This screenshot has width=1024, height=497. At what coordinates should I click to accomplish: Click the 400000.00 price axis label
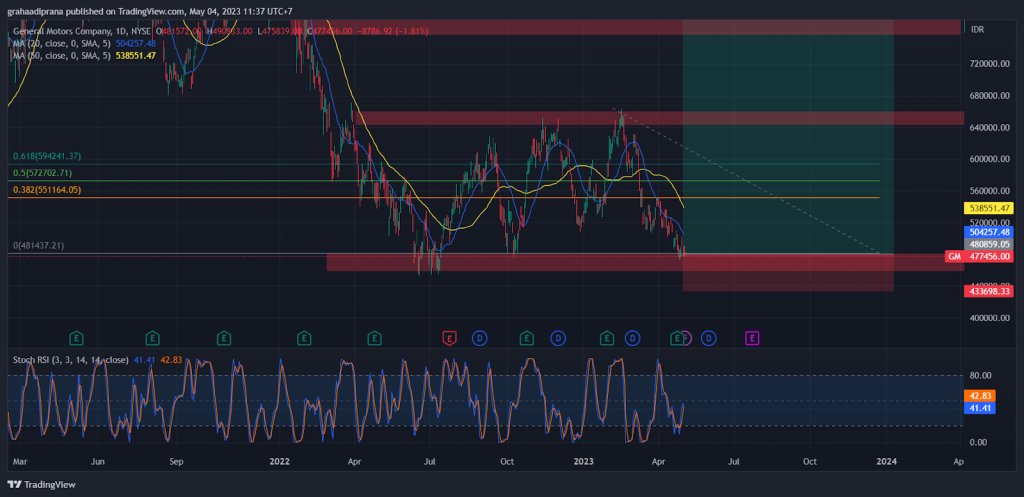coord(991,318)
